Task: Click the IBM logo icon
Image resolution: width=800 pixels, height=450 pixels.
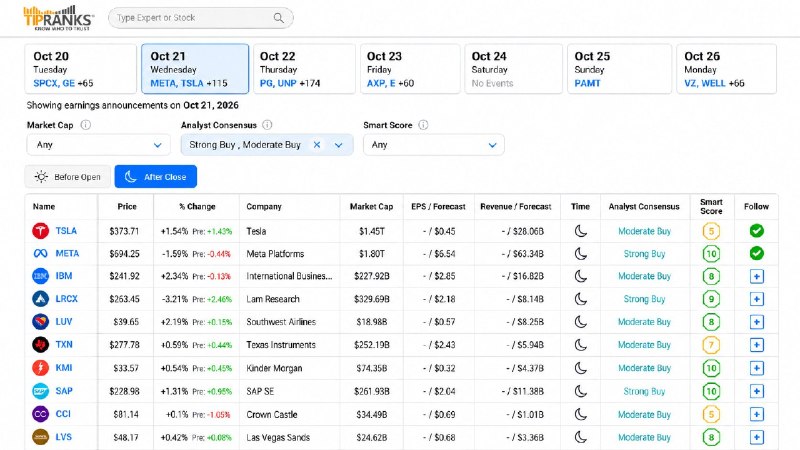Action: pyautogui.click(x=40, y=276)
